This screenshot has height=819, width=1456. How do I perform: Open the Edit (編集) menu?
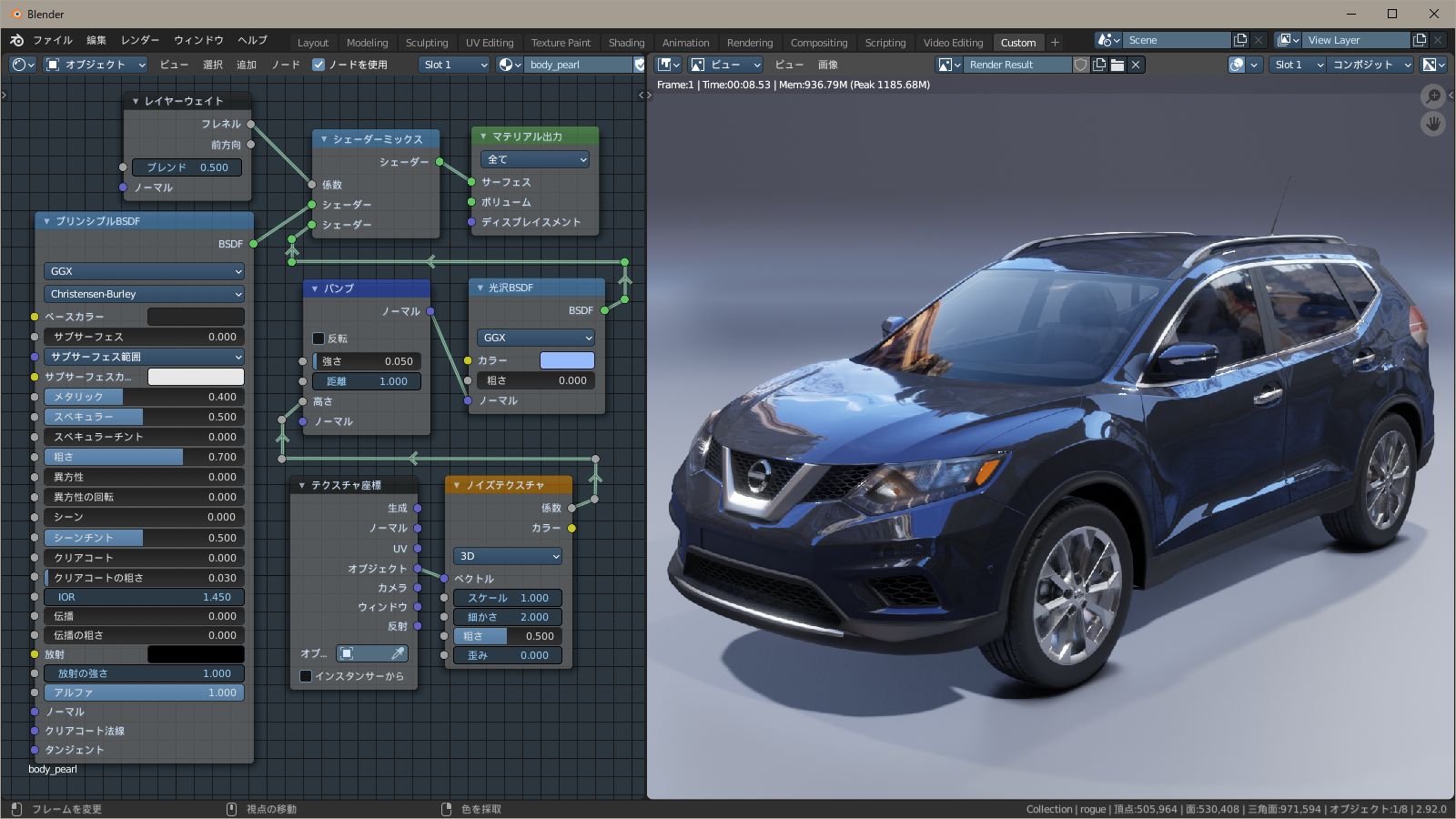tap(96, 40)
